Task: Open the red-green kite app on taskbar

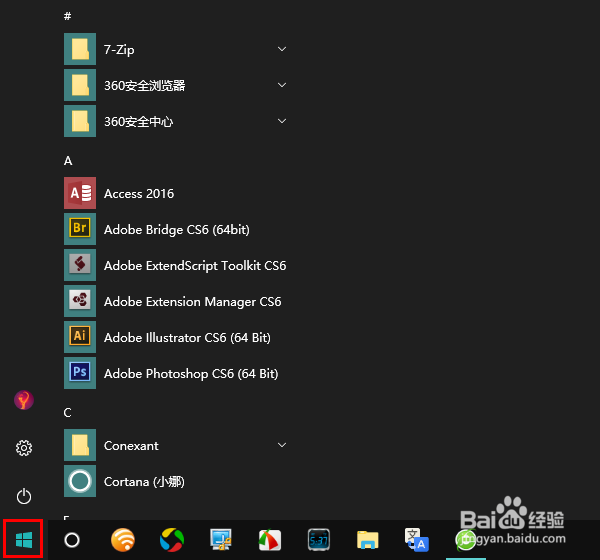Action: pyautogui.click(x=270, y=540)
